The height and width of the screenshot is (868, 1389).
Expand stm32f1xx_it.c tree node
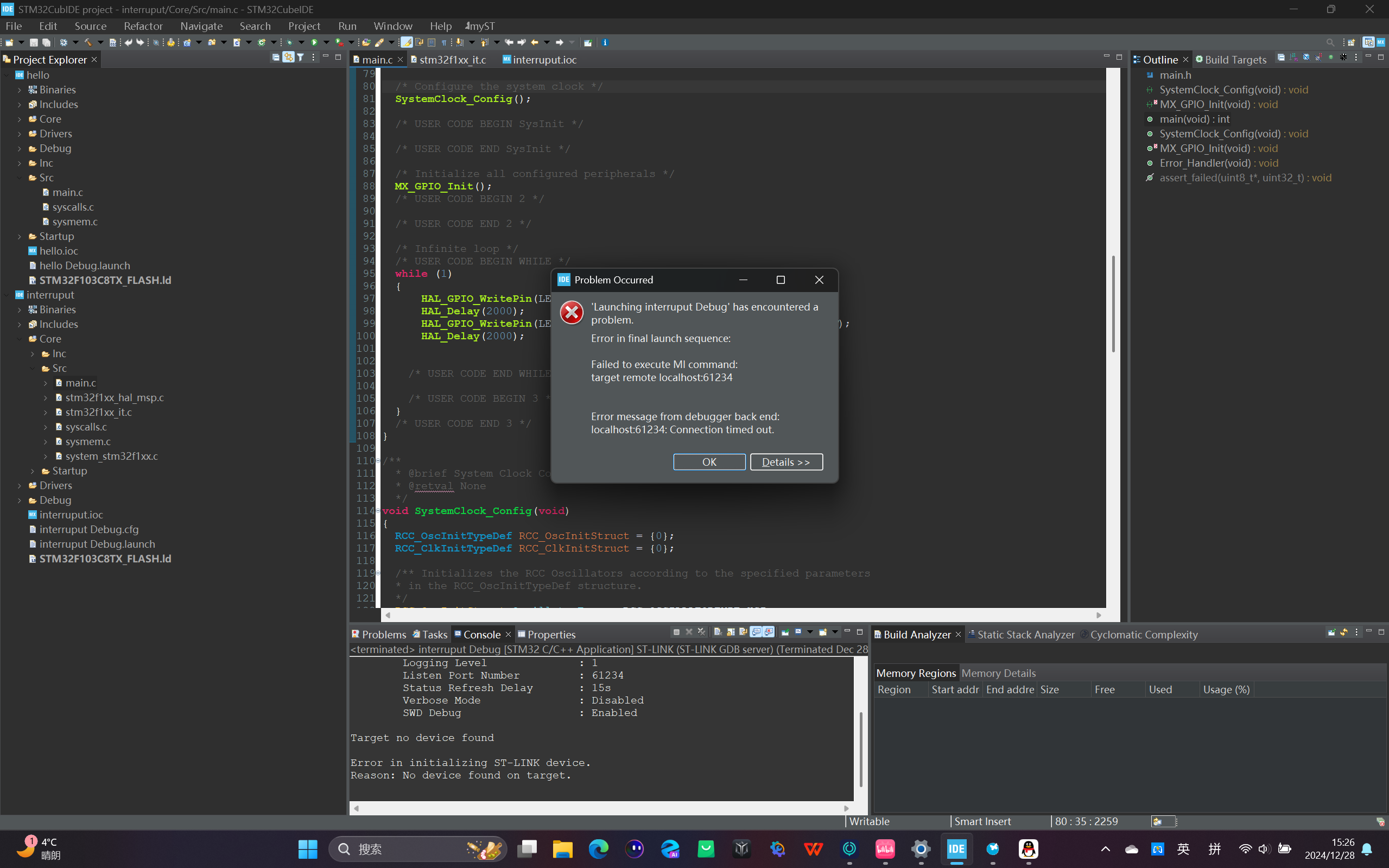46,412
